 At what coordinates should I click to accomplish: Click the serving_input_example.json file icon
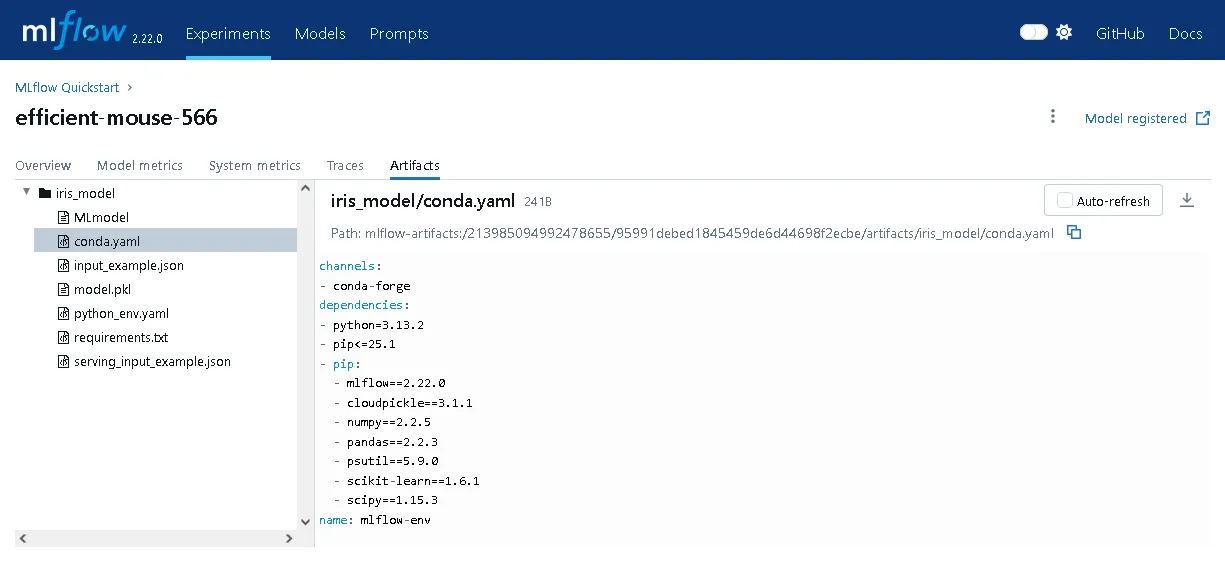(64, 361)
